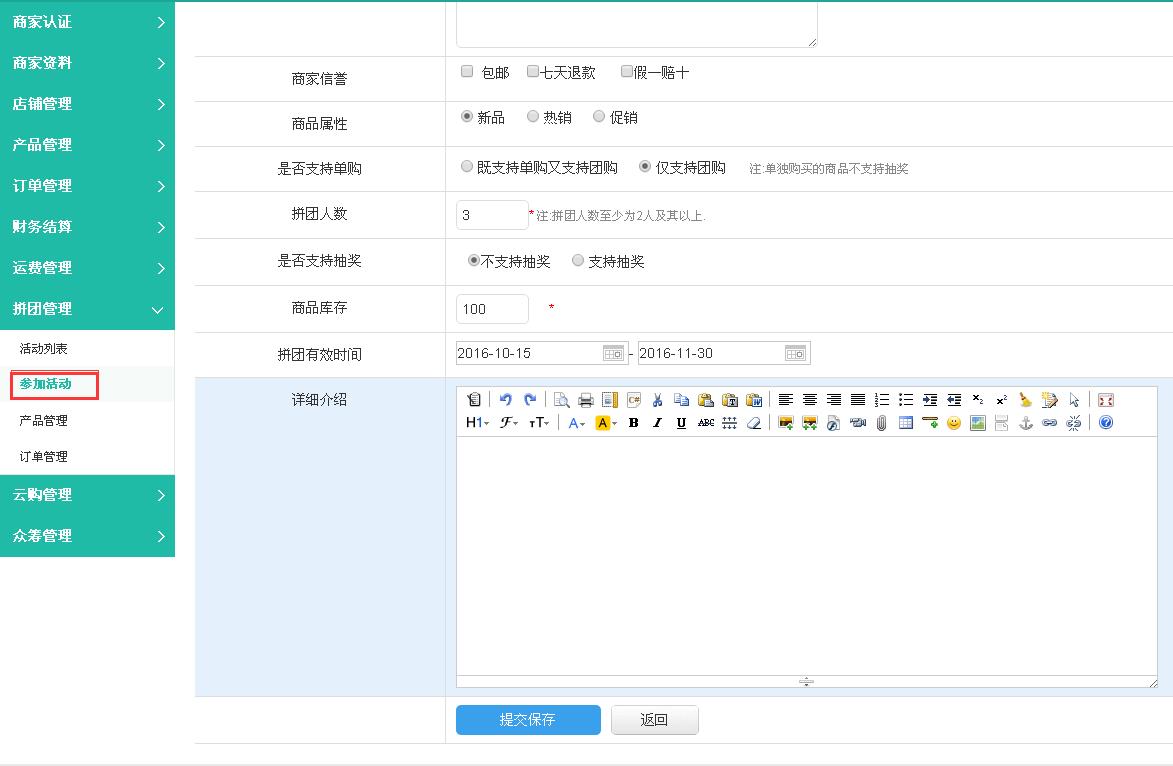Screen dimensions: 1173x766
Task: Enable the 七天退款 checkbox
Action: (533, 72)
